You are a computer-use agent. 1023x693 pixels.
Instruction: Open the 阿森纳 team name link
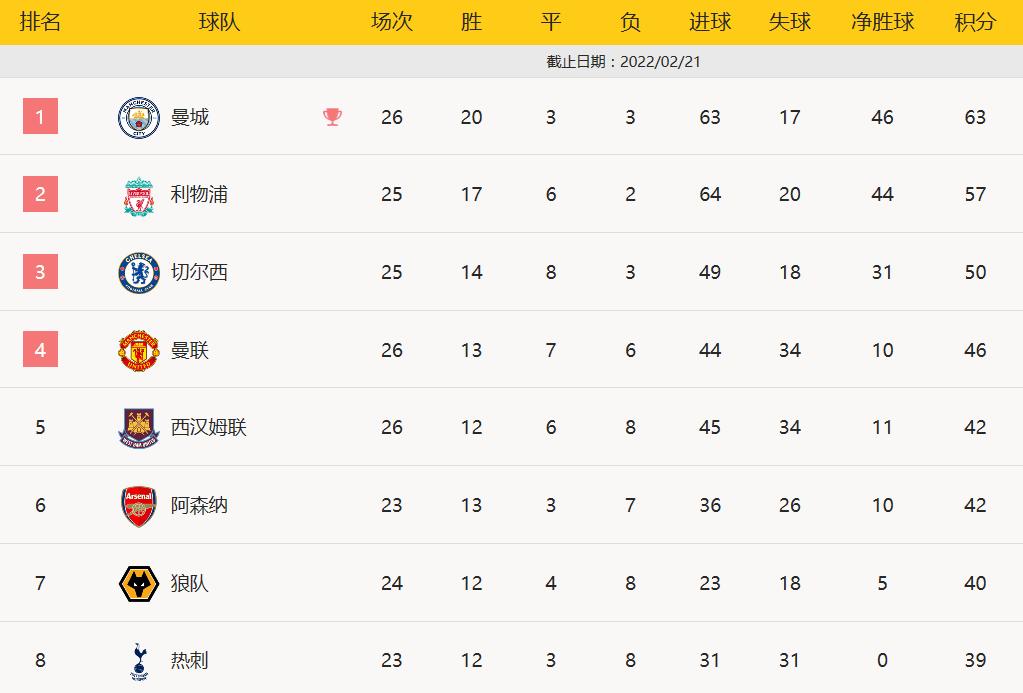pos(199,505)
